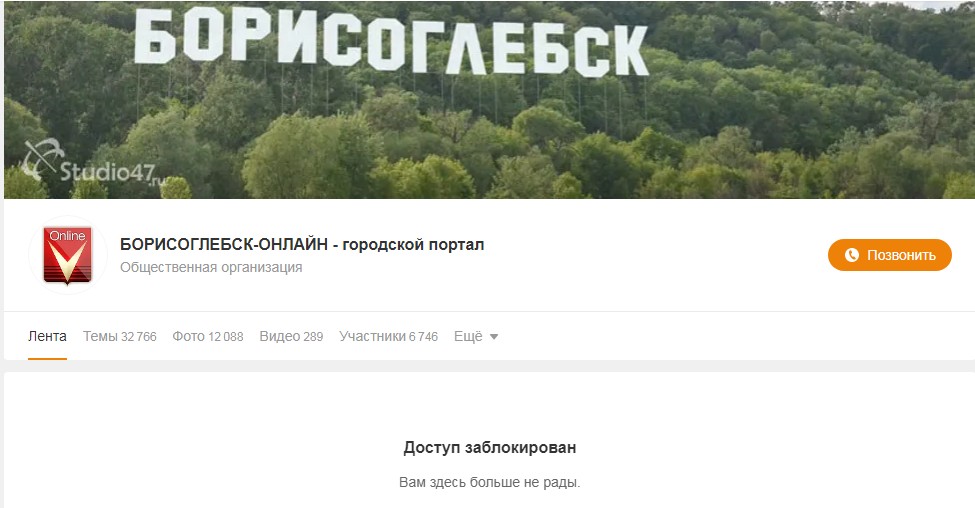Click the 6 746 members counter
975x508 pixels.
pyautogui.click(x=423, y=337)
